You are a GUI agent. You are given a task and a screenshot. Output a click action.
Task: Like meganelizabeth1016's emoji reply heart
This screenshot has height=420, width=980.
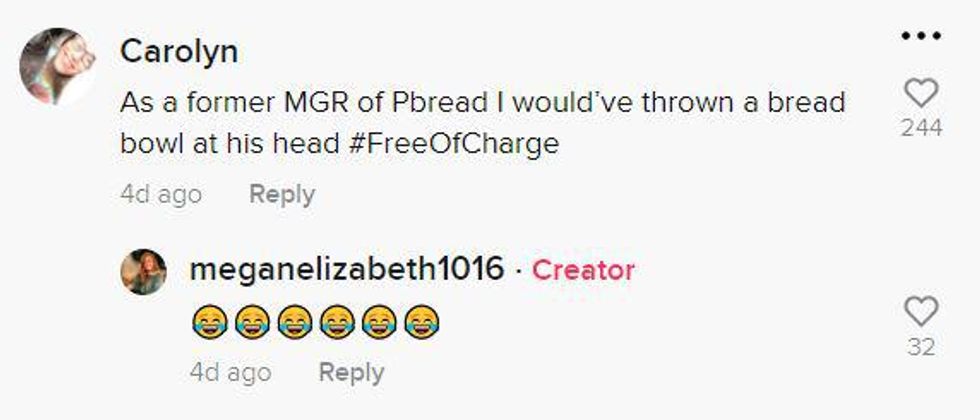point(921,311)
